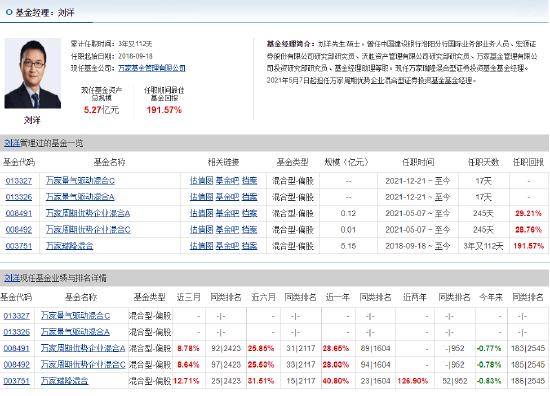The image size is (550, 396).
Task: Click the 25.53% six-month return value
Action: 261,365
